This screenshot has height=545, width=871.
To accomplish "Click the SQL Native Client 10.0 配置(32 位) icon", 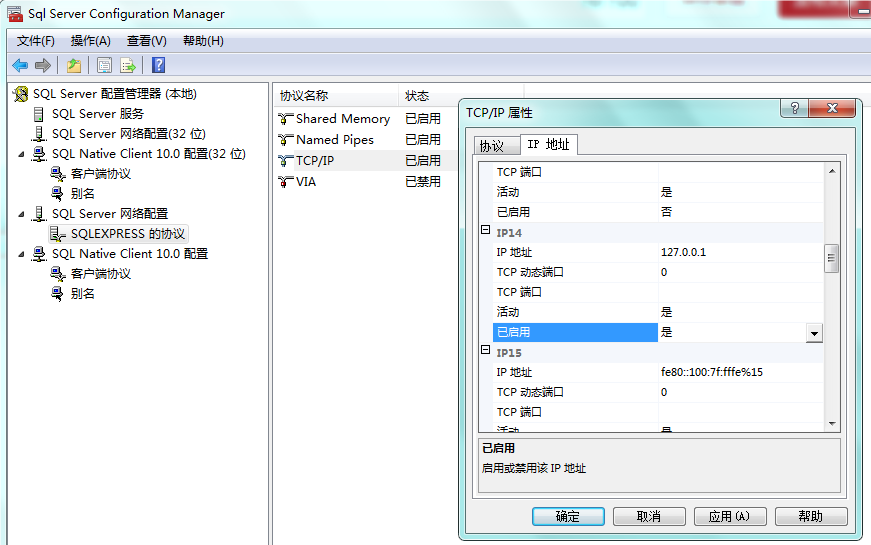I will coord(39,154).
